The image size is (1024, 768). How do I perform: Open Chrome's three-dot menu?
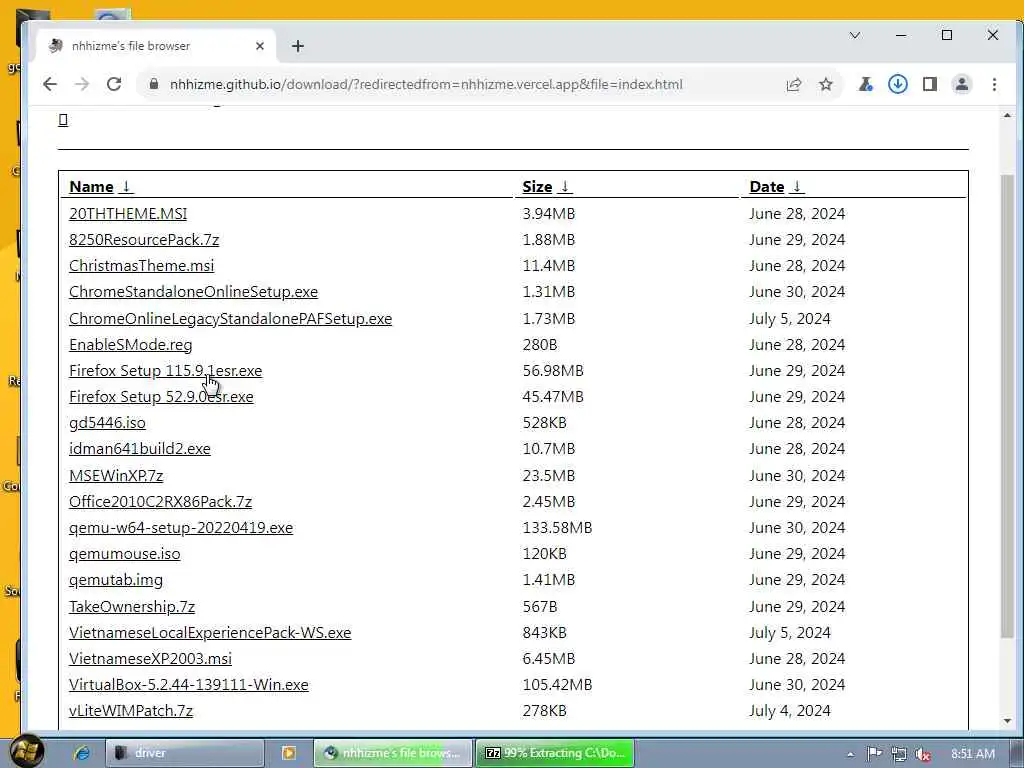(x=994, y=84)
